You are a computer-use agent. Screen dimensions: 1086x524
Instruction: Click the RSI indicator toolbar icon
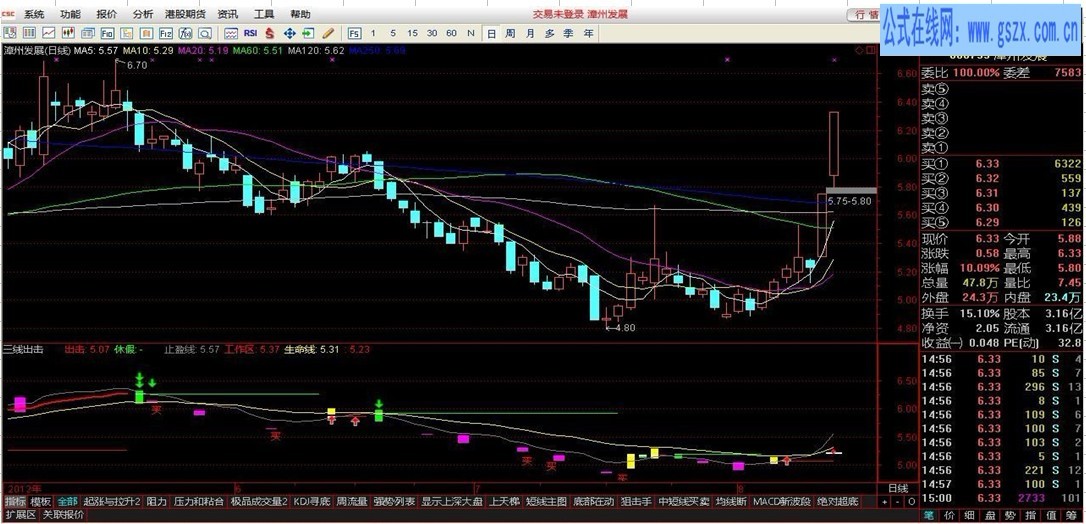click(x=251, y=33)
